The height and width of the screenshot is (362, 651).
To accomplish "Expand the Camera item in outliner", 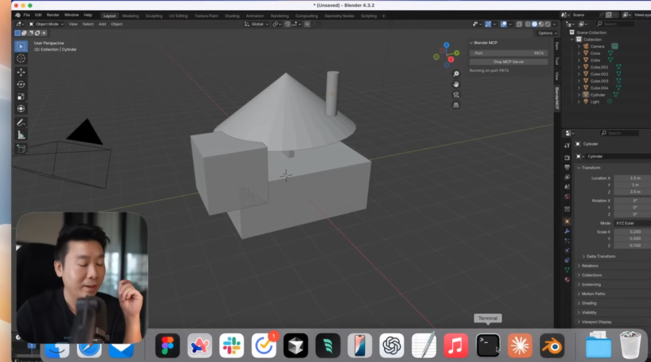I will [x=579, y=46].
